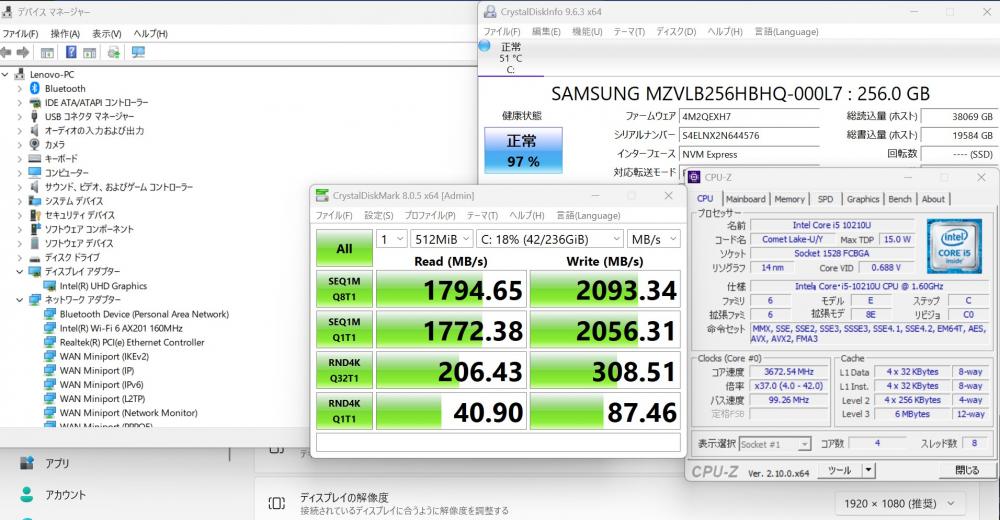Screen dimensions: 1000x520
Task: Select Realtek(R) PCI(e) Ethernet Controller
Action: pos(132,342)
